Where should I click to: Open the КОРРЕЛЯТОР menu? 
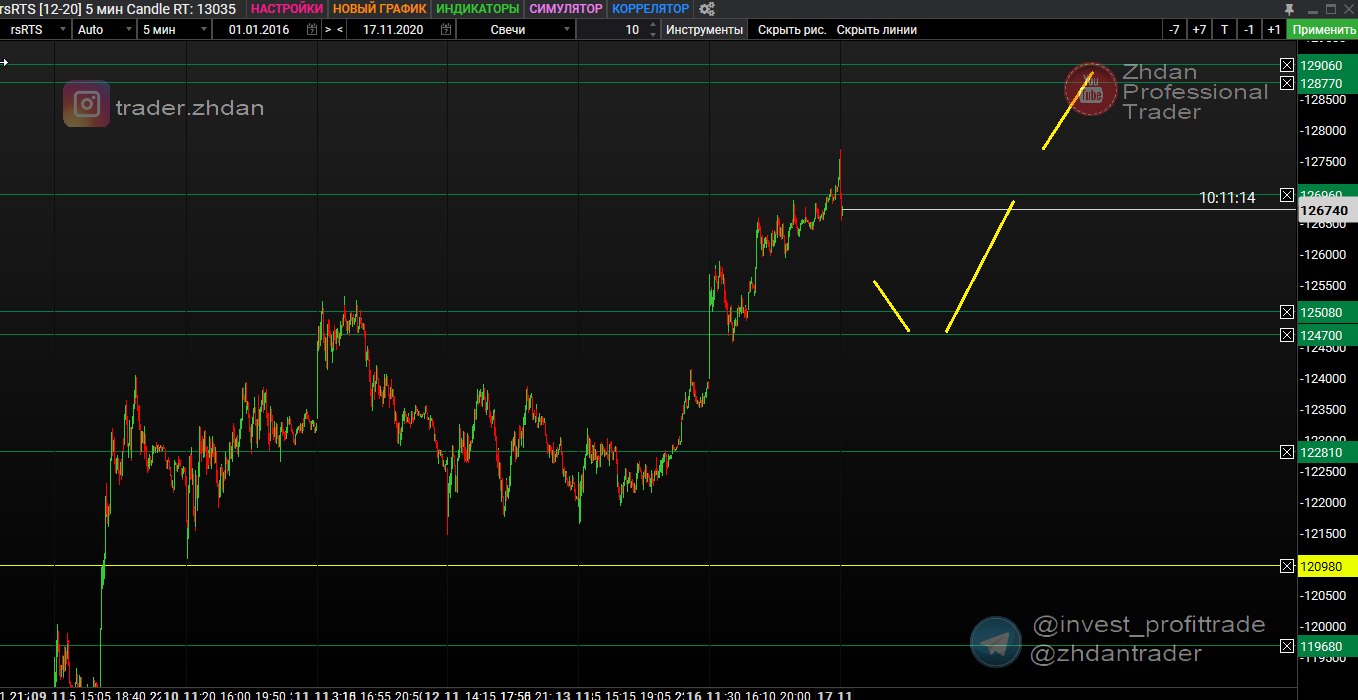tap(650, 9)
